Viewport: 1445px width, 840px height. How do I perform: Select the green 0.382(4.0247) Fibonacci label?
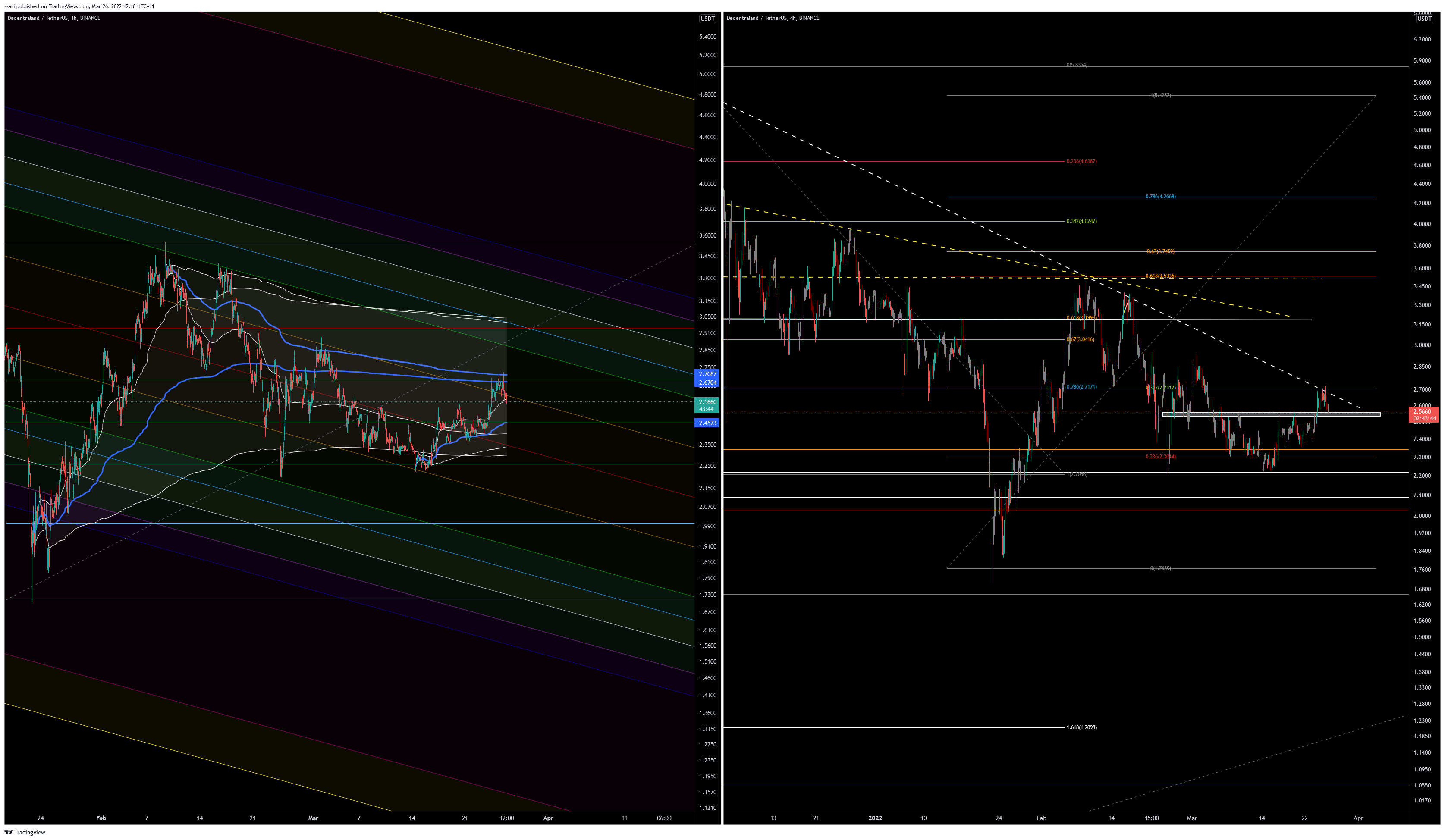[x=1081, y=221]
